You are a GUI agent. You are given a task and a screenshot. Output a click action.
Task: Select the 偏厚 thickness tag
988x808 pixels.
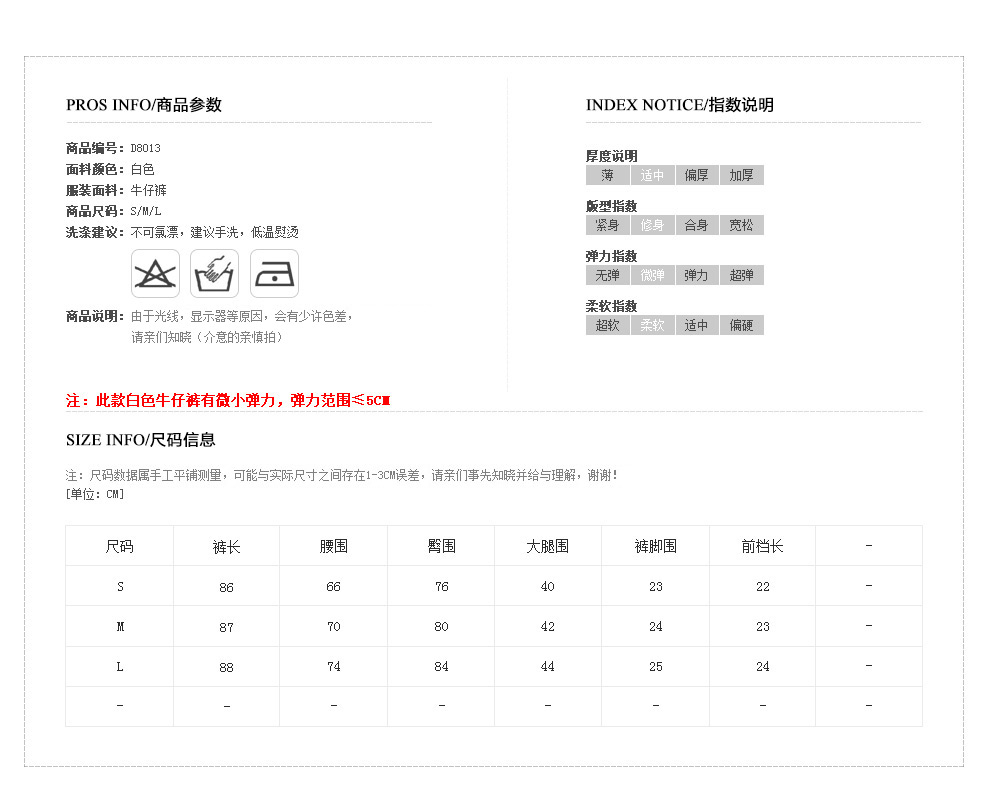697,175
